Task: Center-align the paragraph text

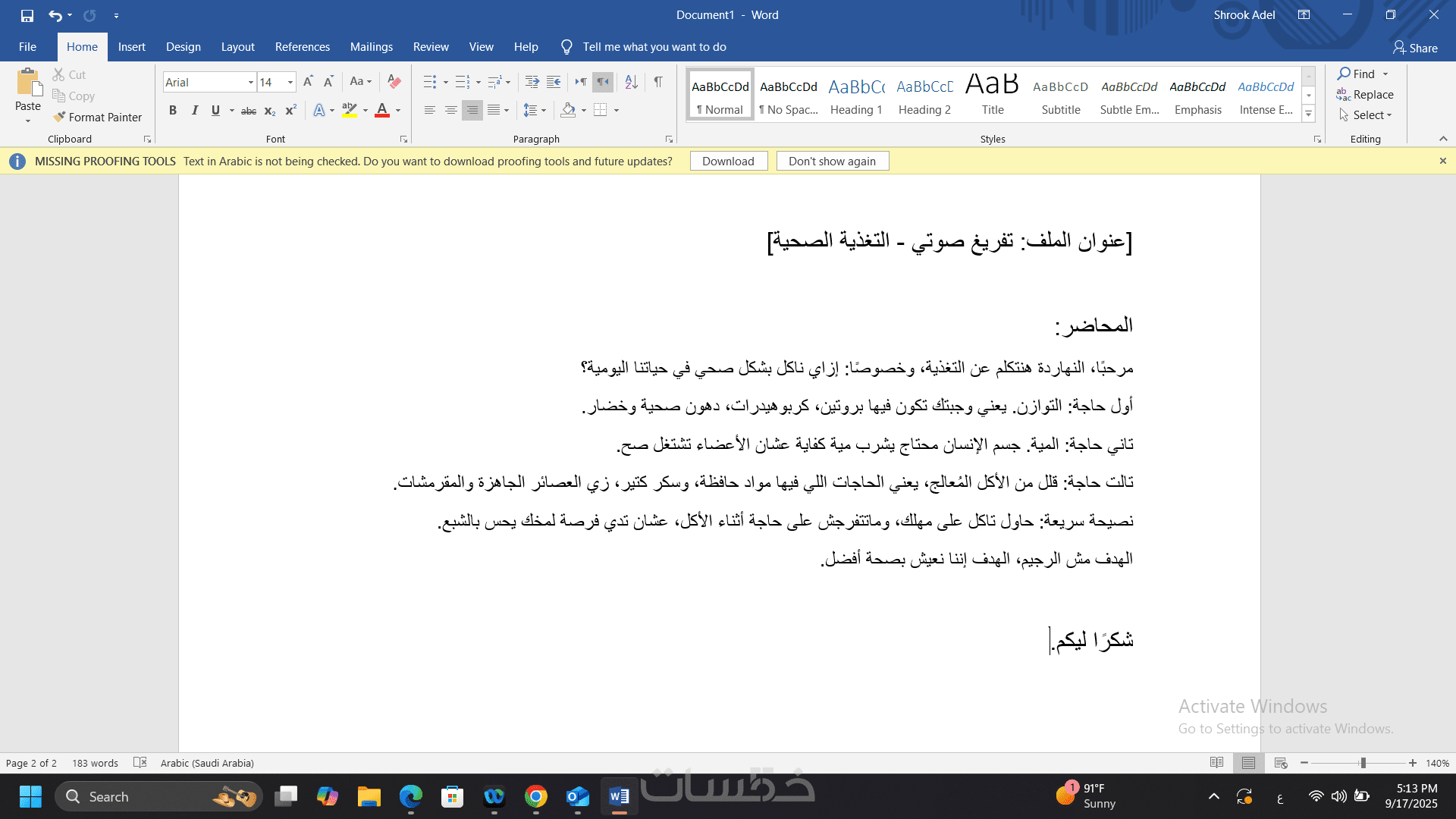Action: (450, 111)
